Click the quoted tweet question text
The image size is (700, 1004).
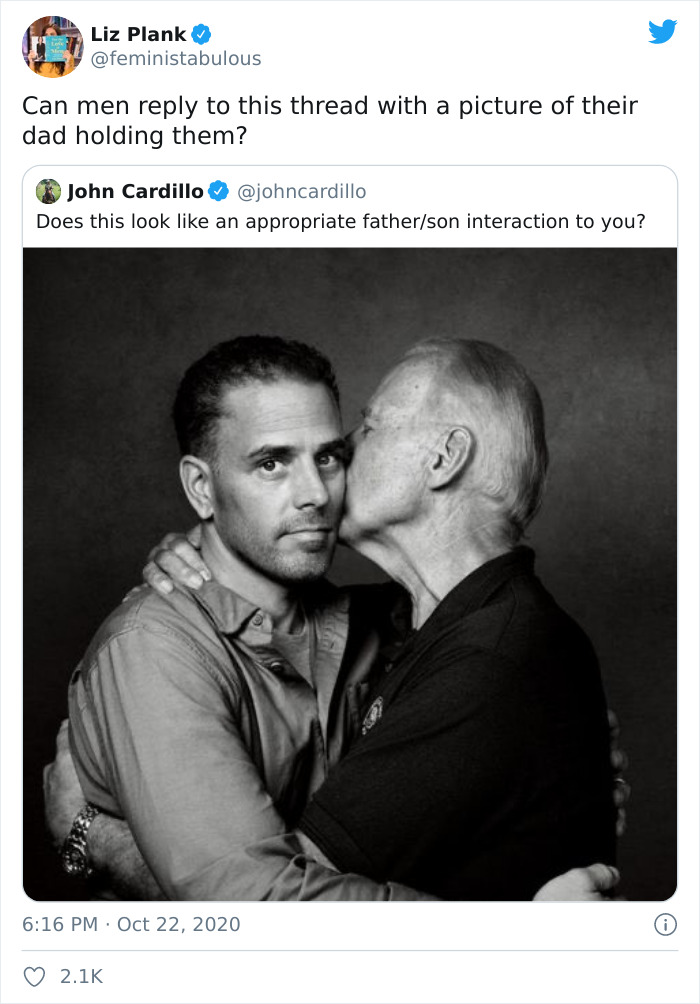pyautogui.click(x=341, y=222)
